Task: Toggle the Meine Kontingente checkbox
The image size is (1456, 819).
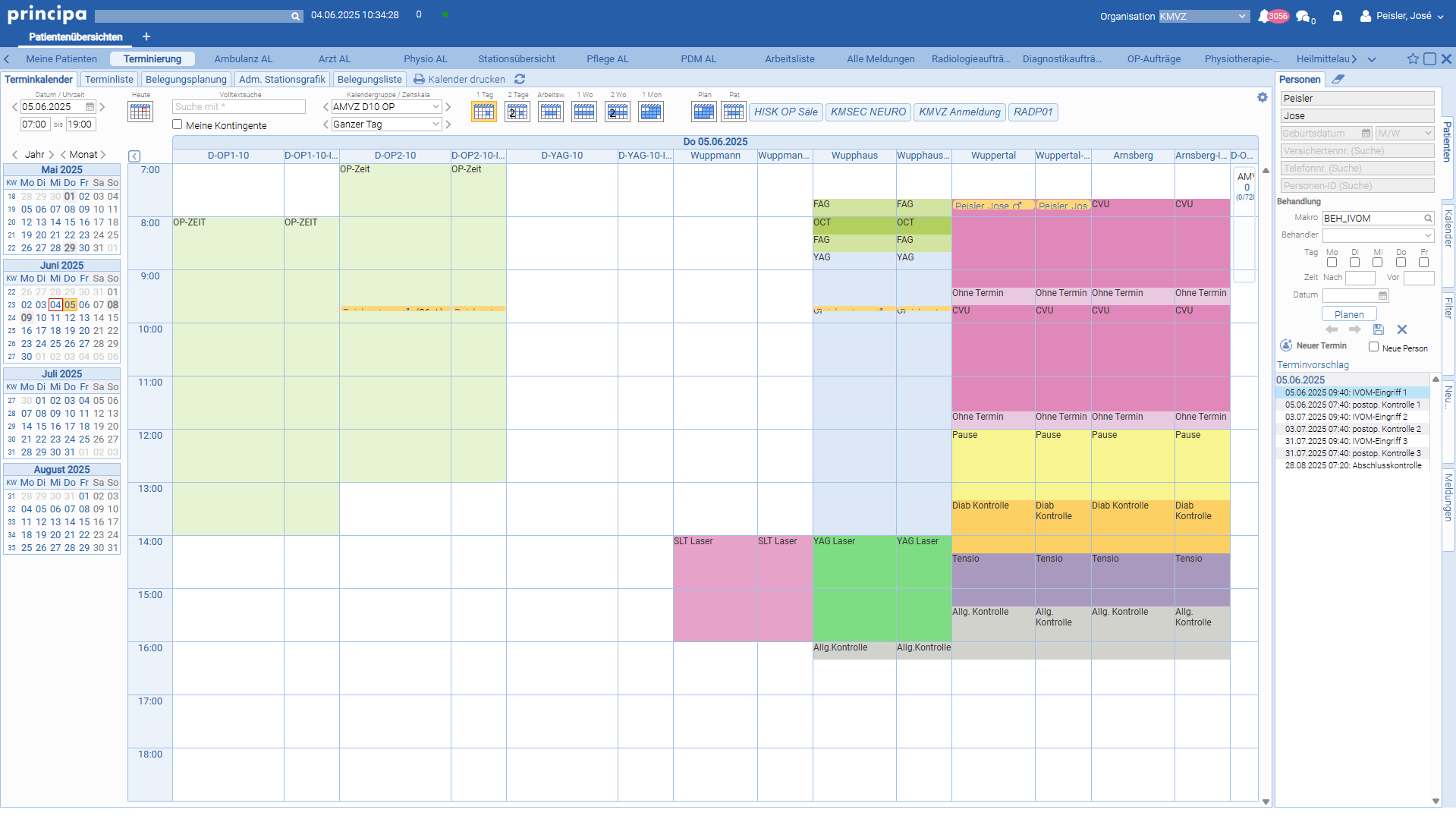Action: [178, 124]
